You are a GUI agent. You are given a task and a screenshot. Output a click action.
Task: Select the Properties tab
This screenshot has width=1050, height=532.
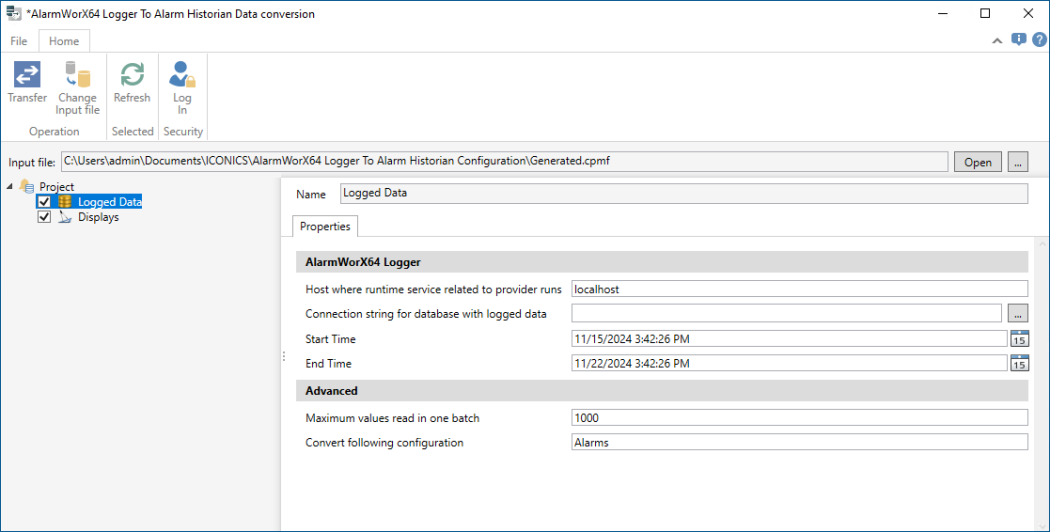point(325,226)
